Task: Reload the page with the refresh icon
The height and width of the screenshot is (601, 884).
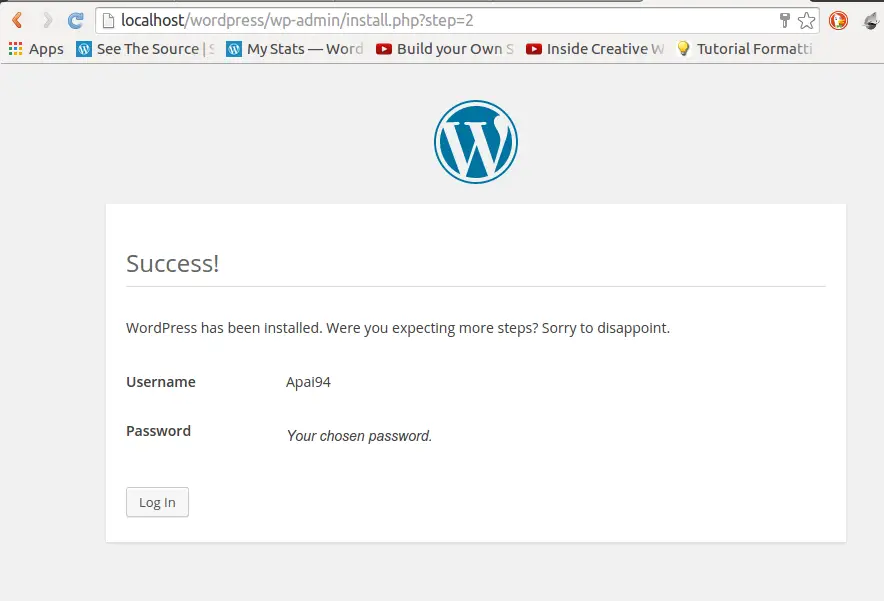Action: [x=76, y=20]
